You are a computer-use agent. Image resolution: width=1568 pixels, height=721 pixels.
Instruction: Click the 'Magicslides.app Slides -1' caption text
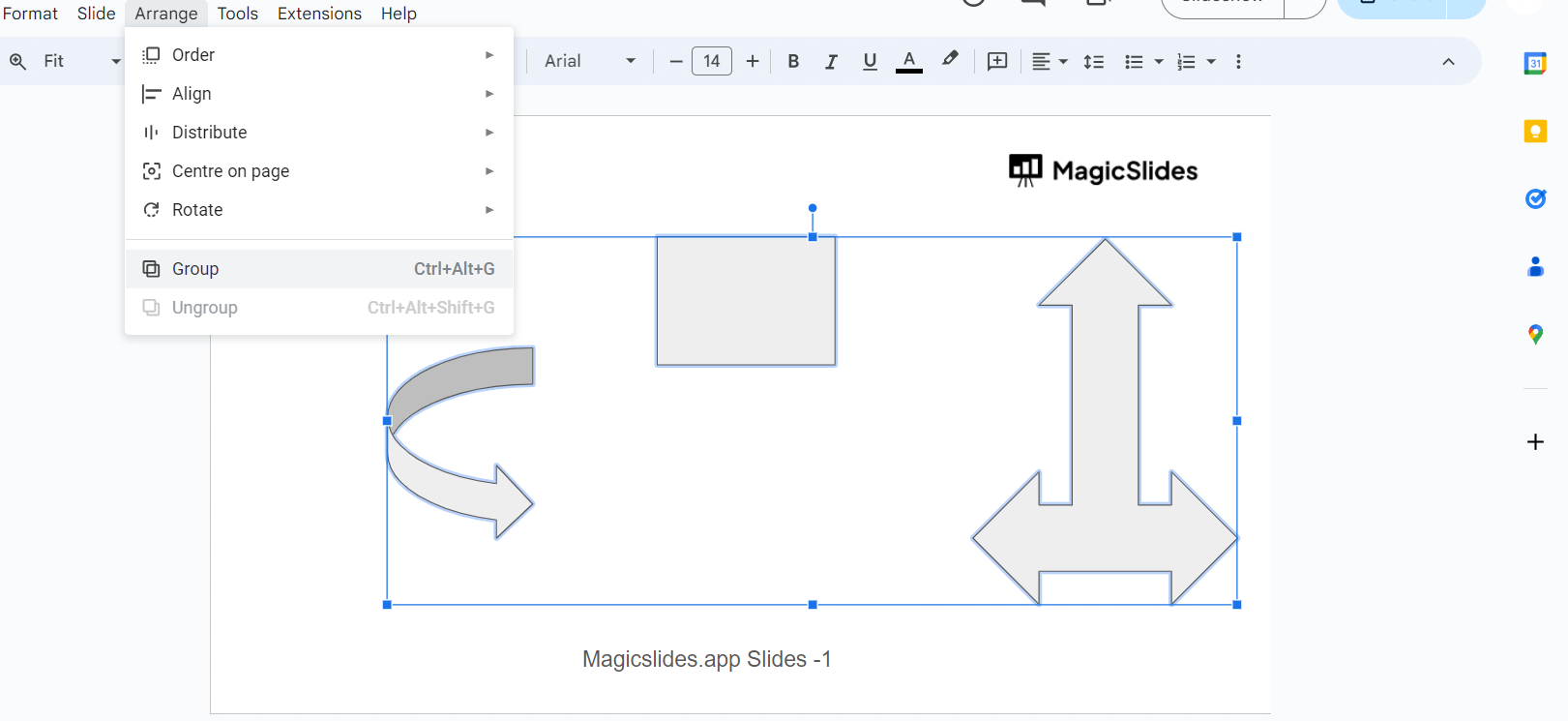[707, 659]
